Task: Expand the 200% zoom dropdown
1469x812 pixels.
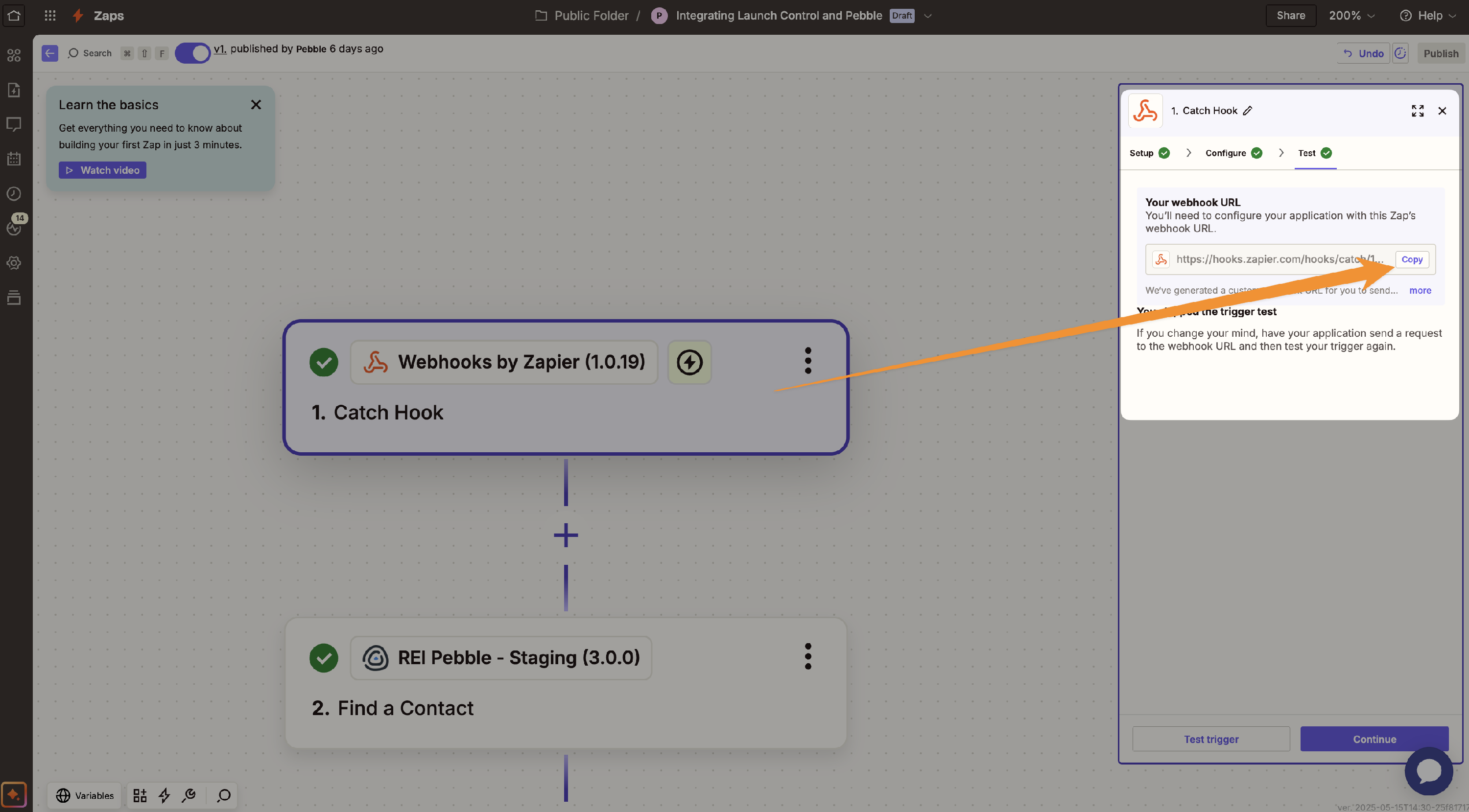Action: [1352, 15]
